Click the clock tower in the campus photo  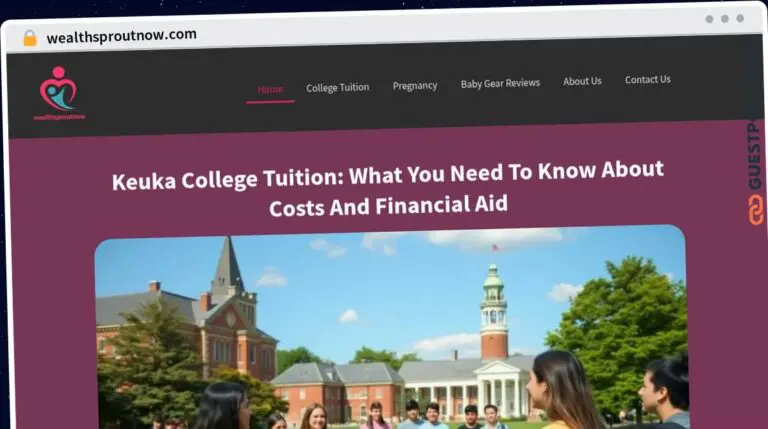tap(494, 312)
